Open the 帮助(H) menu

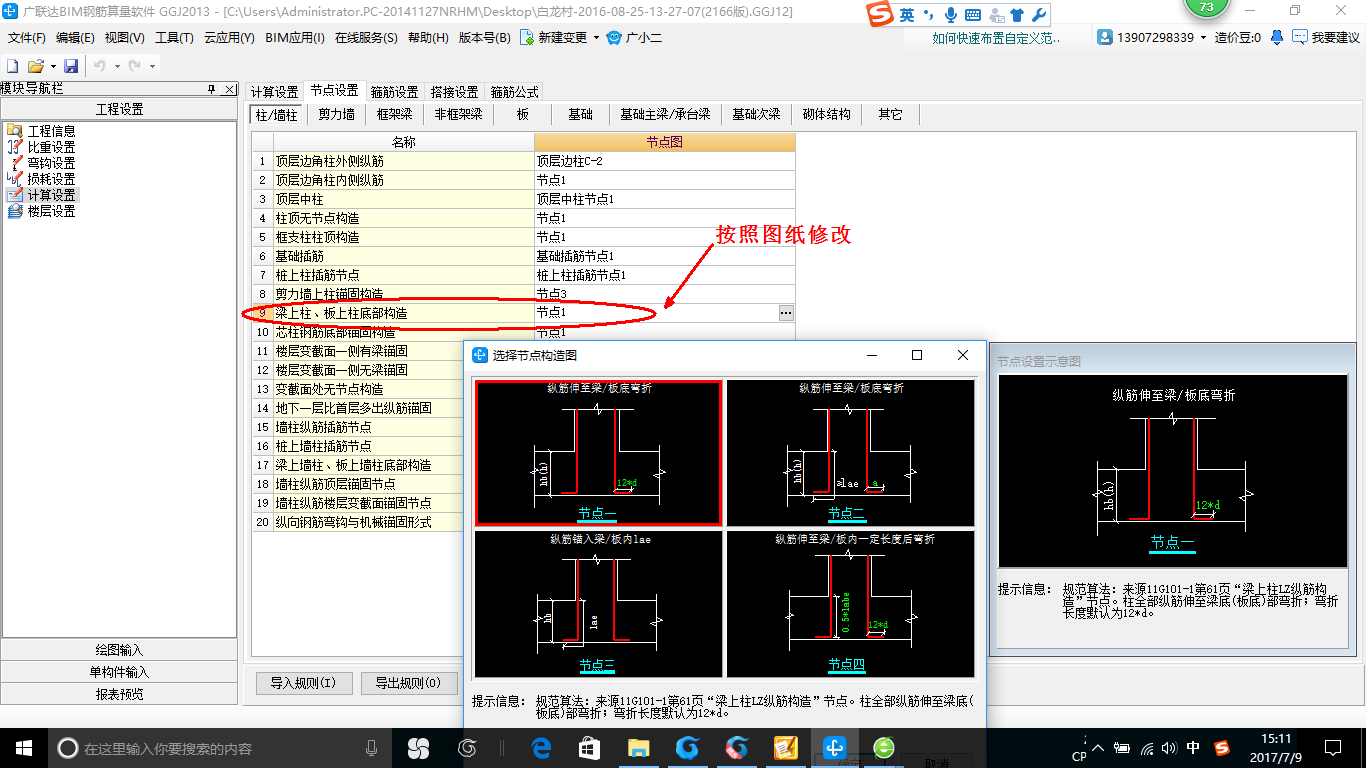point(428,38)
